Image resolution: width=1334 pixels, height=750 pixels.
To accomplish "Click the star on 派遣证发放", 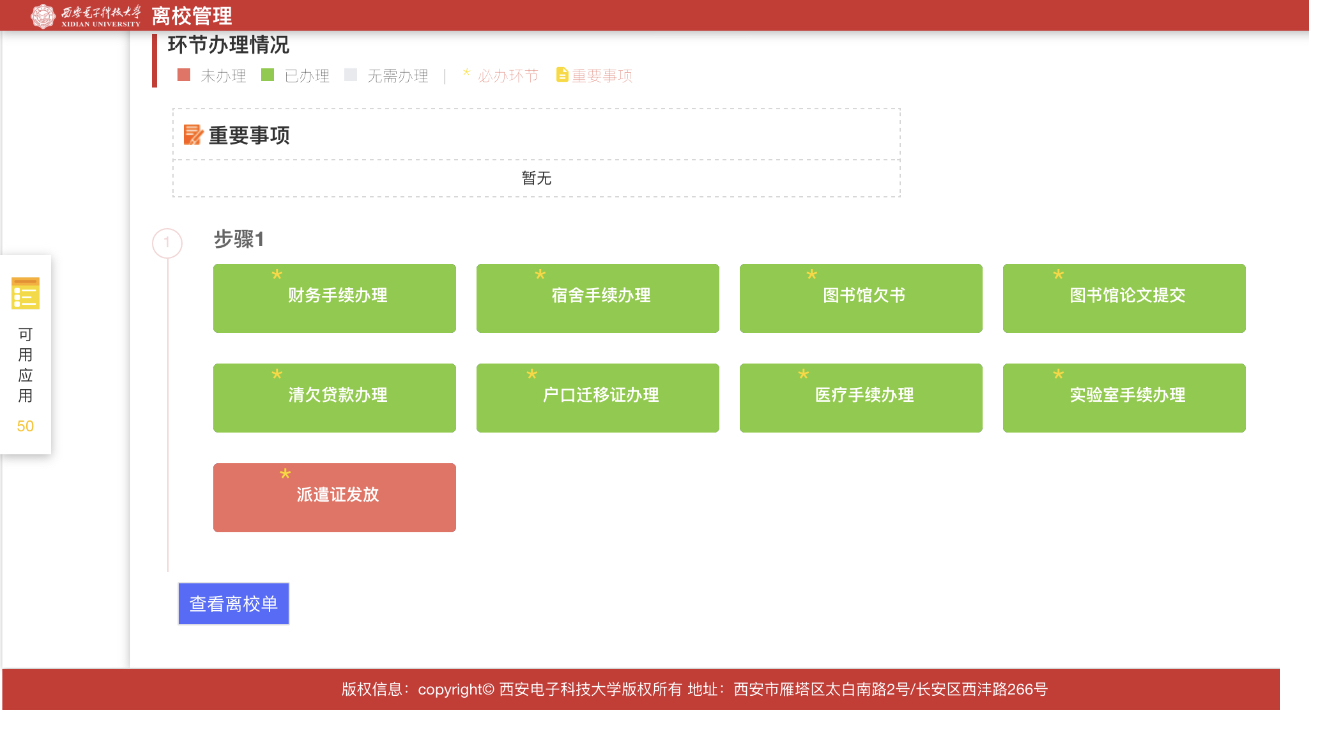I will point(285,473).
